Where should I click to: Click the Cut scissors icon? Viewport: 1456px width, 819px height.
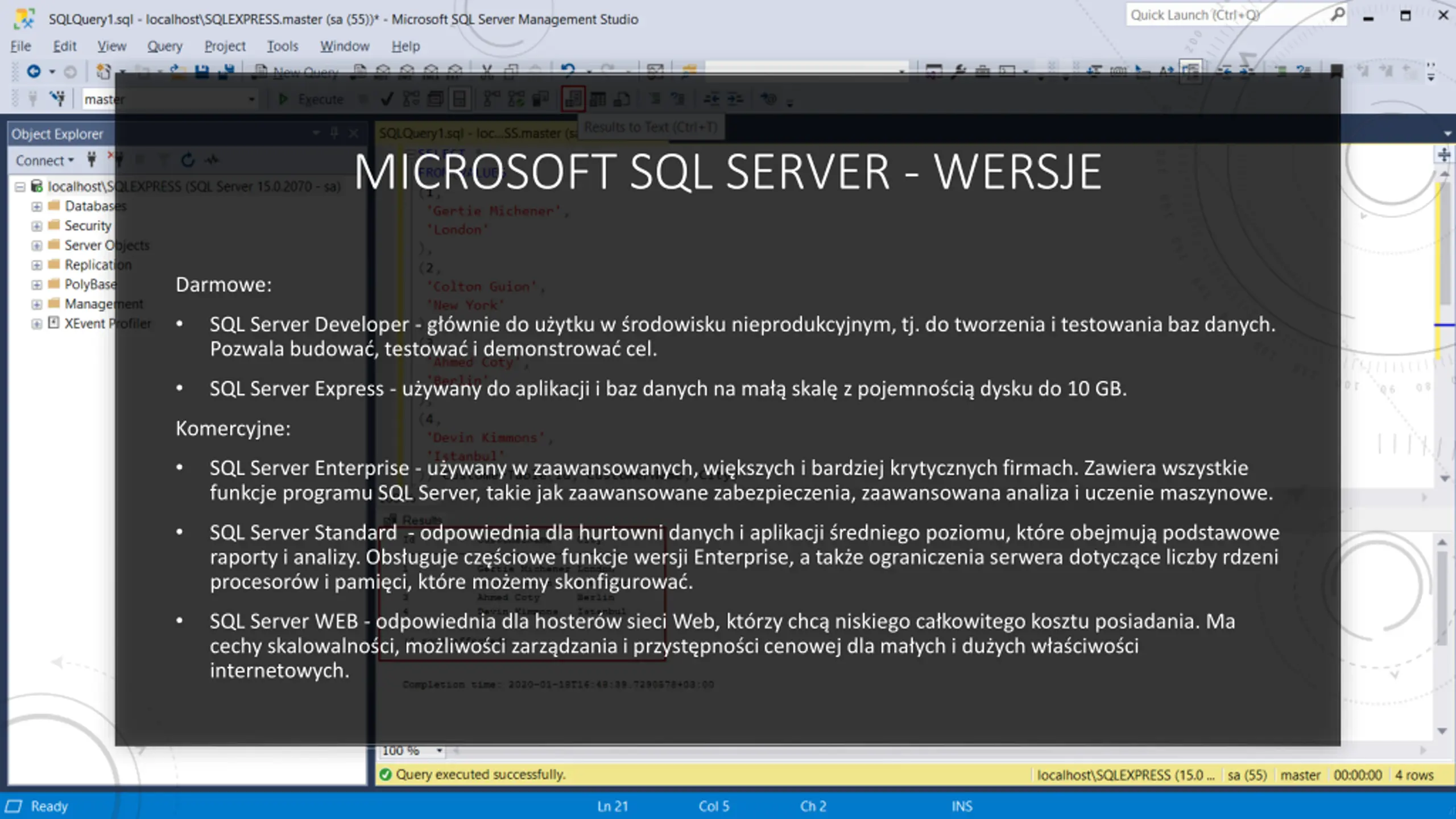coord(487,72)
